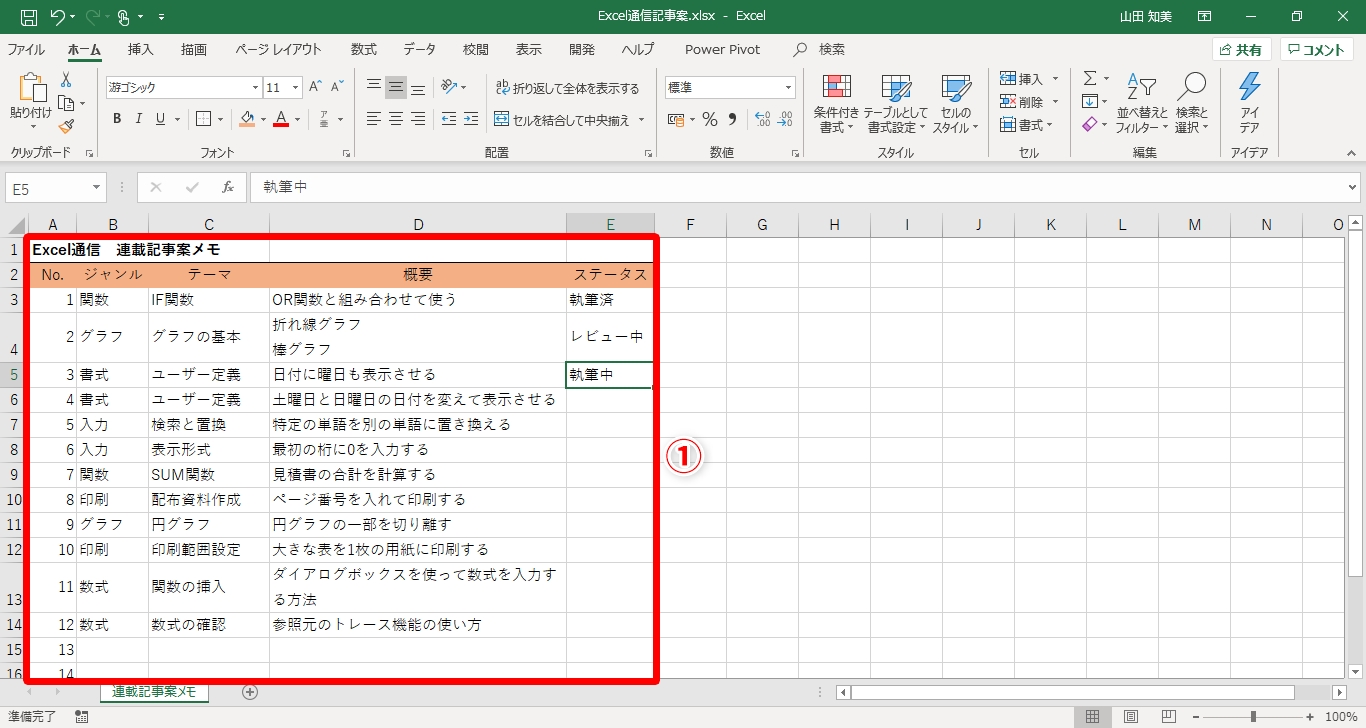The width and height of the screenshot is (1366, 728).
Task: Click the 書式 (Format) cells button
Action: 1029,125
